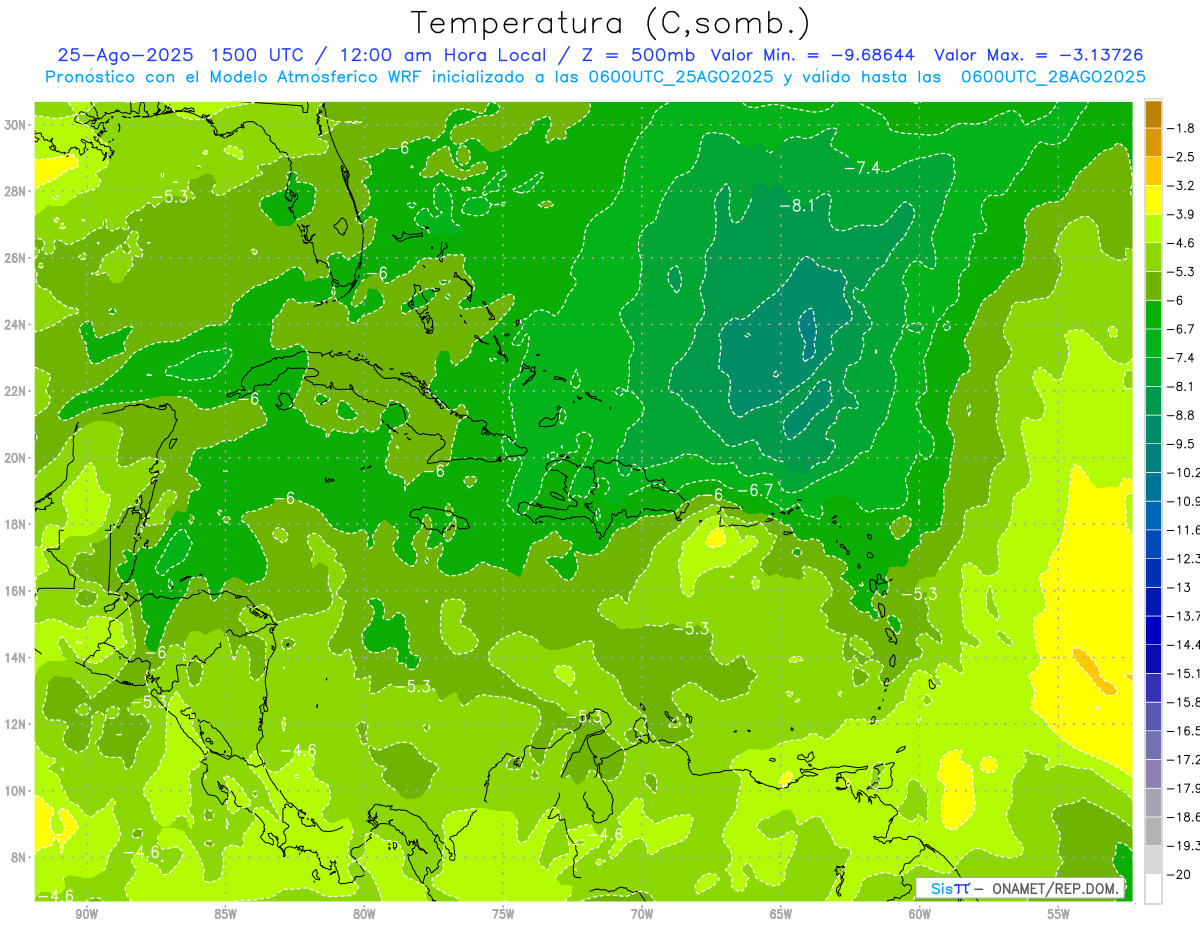This screenshot has width=1200, height=927.
Task: Click the '60W' longitude label
Action: click(x=920, y=914)
